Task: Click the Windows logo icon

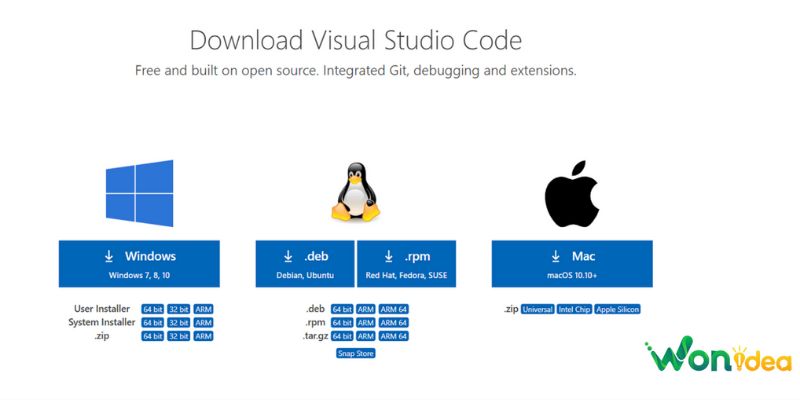Action: (x=139, y=191)
